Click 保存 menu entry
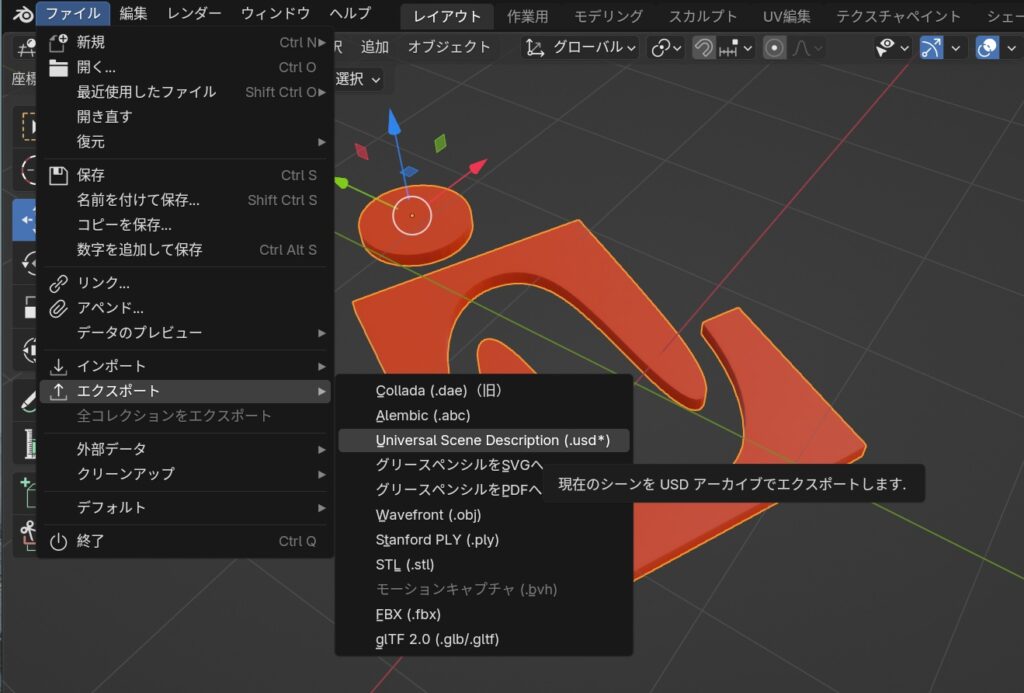The width and height of the screenshot is (1024, 693). 185,175
